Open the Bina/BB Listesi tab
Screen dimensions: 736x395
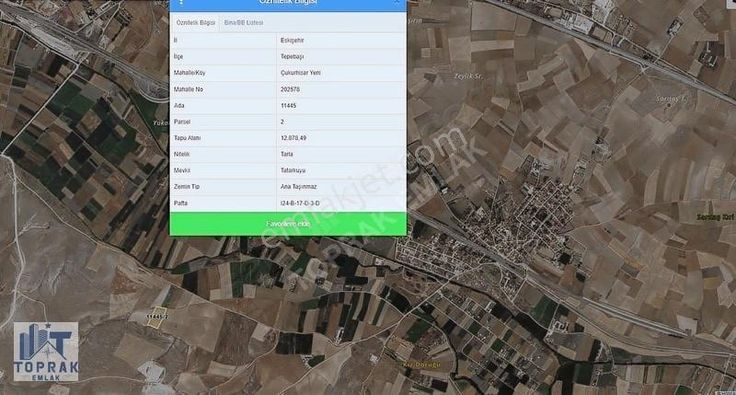[x=244, y=23]
